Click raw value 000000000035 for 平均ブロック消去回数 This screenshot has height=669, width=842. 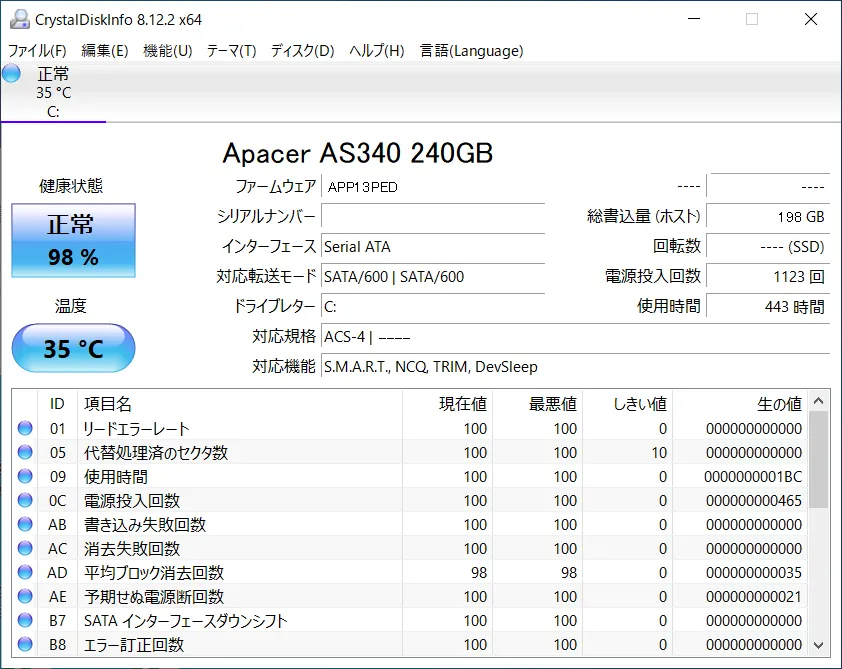pos(753,572)
